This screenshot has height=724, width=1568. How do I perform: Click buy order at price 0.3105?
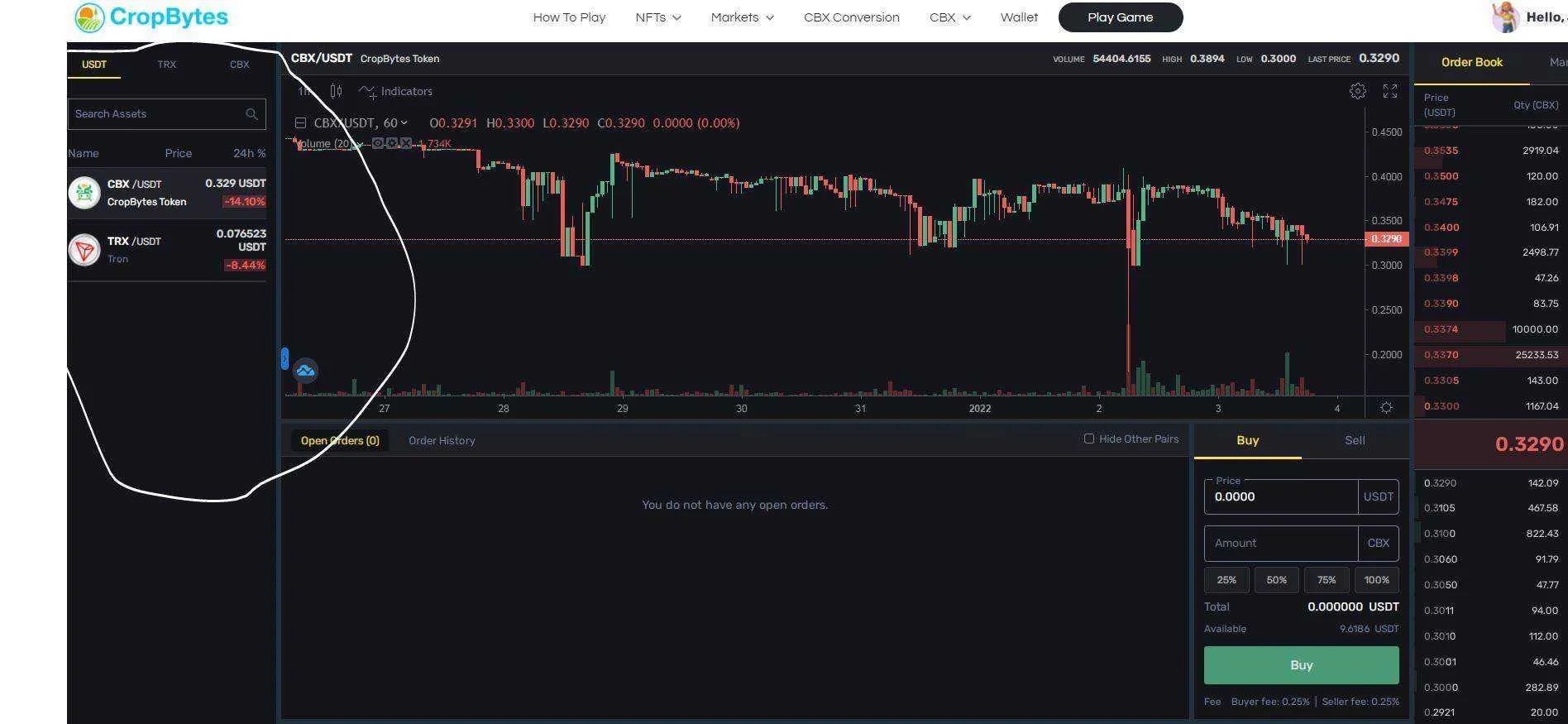tap(1491, 508)
